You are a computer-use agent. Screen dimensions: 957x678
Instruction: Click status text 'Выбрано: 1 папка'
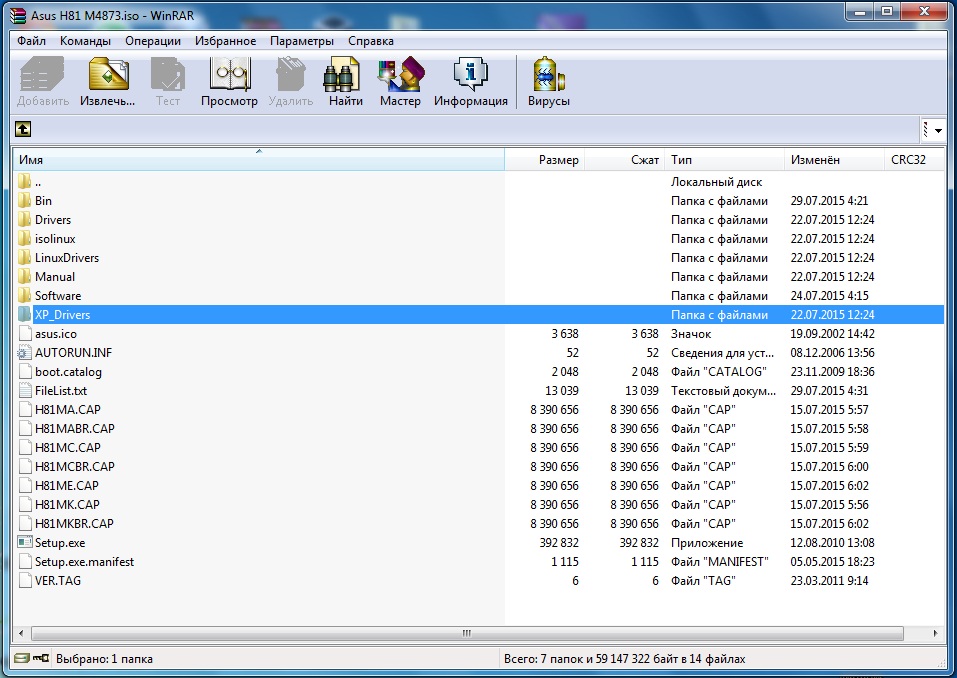click(x=104, y=658)
